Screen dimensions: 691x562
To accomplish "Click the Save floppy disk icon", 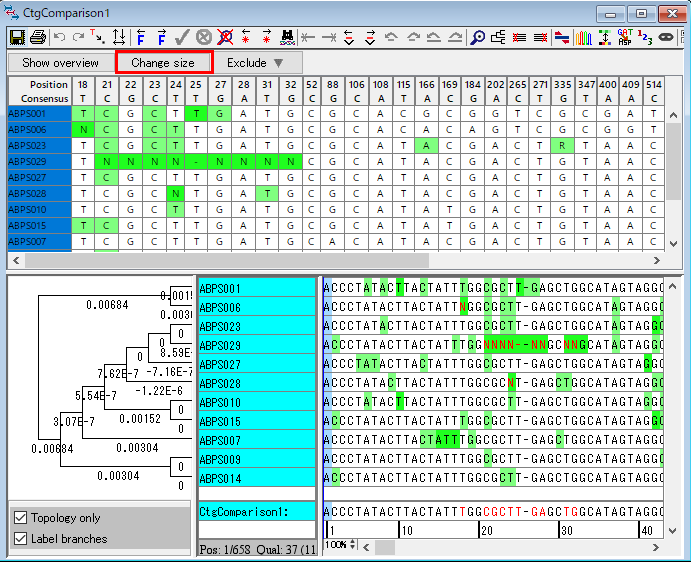I will pos(17,38).
